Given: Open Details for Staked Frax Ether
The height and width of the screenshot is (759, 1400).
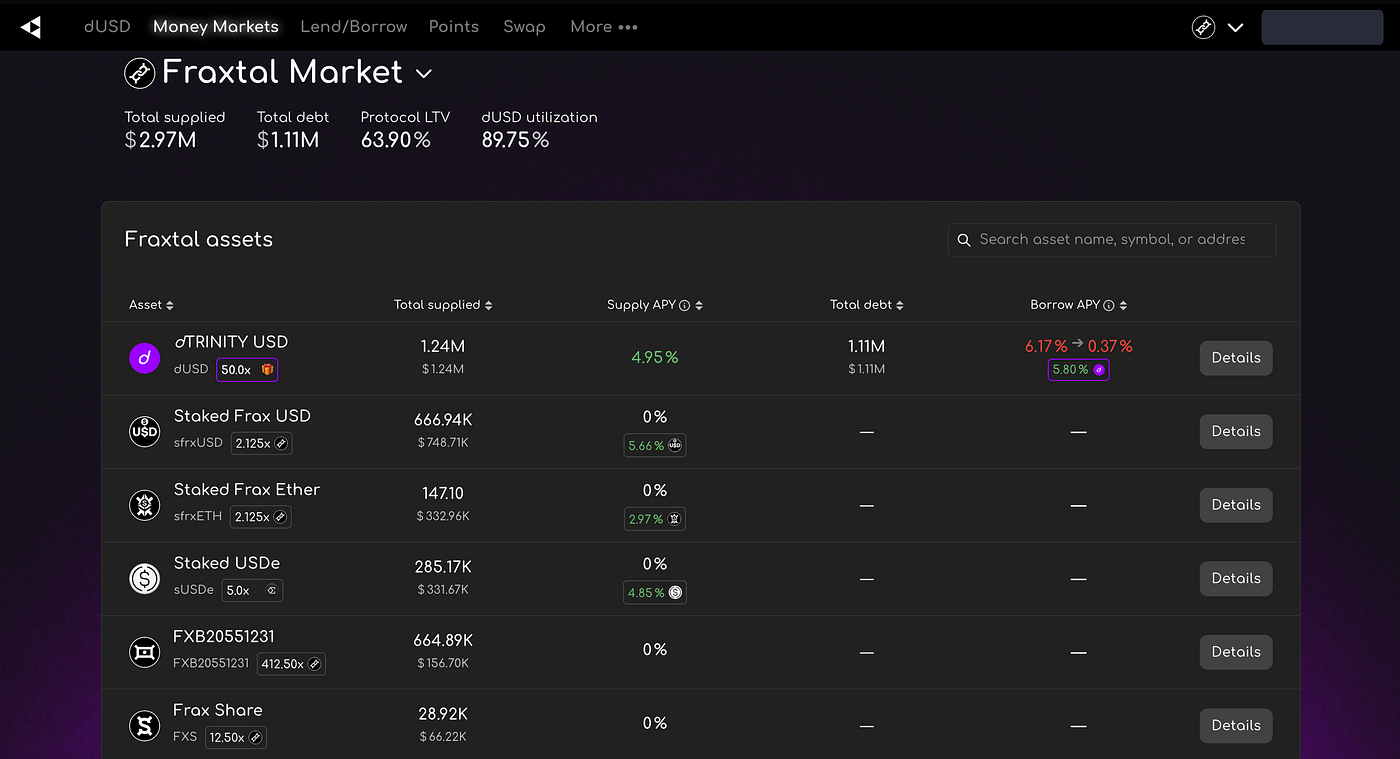Looking at the screenshot, I should [x=1236, y=505].
